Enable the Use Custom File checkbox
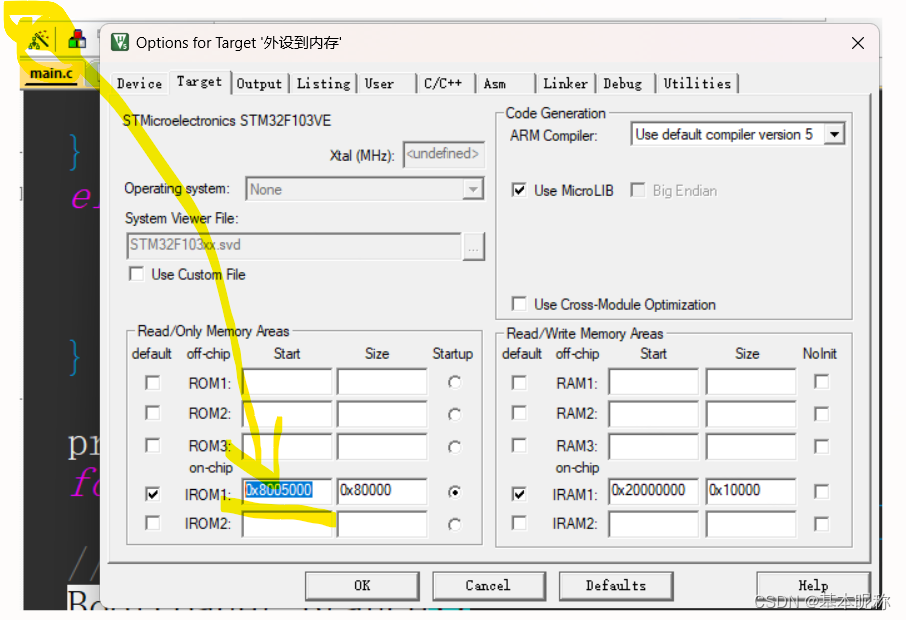Screen dimensions: 906x620 (137, 274)
